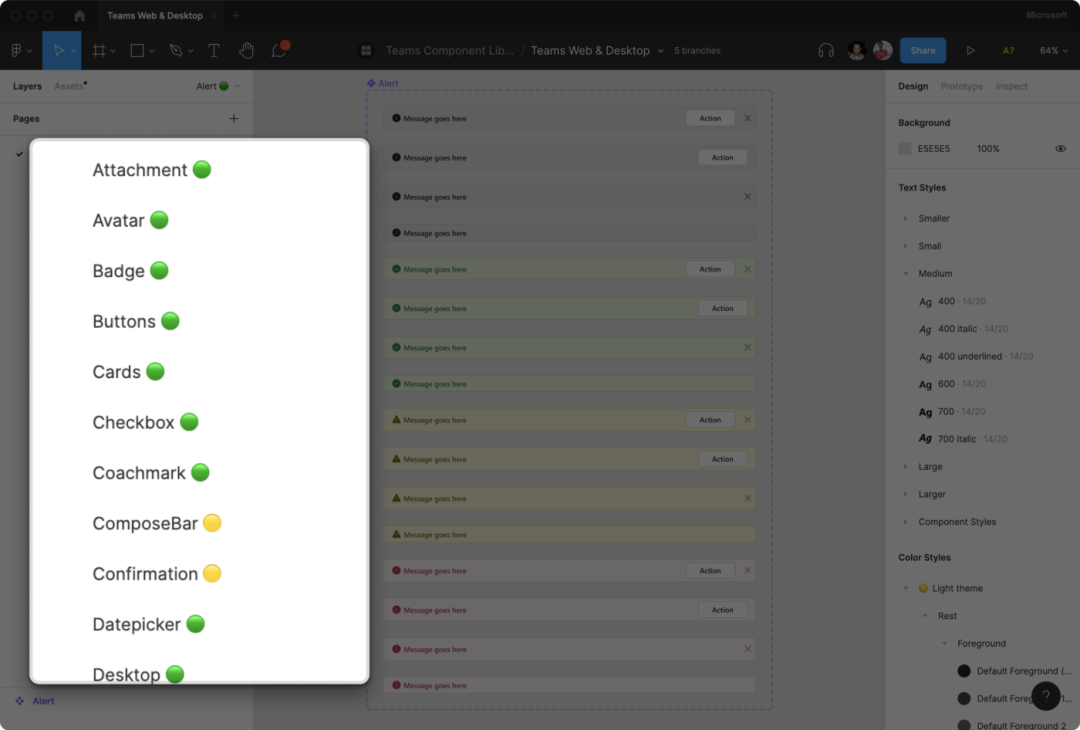Click the missing fonts A? icon

(1008, 50)
